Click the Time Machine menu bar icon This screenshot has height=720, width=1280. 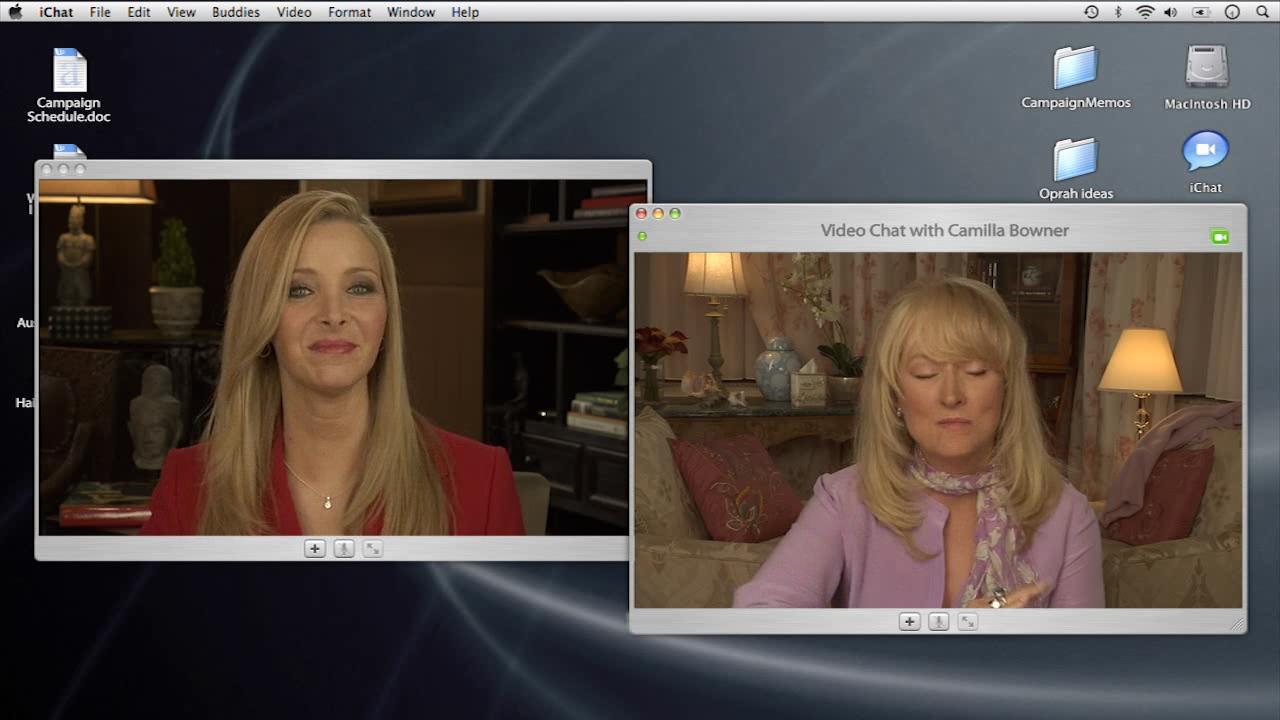[1091, 12]
